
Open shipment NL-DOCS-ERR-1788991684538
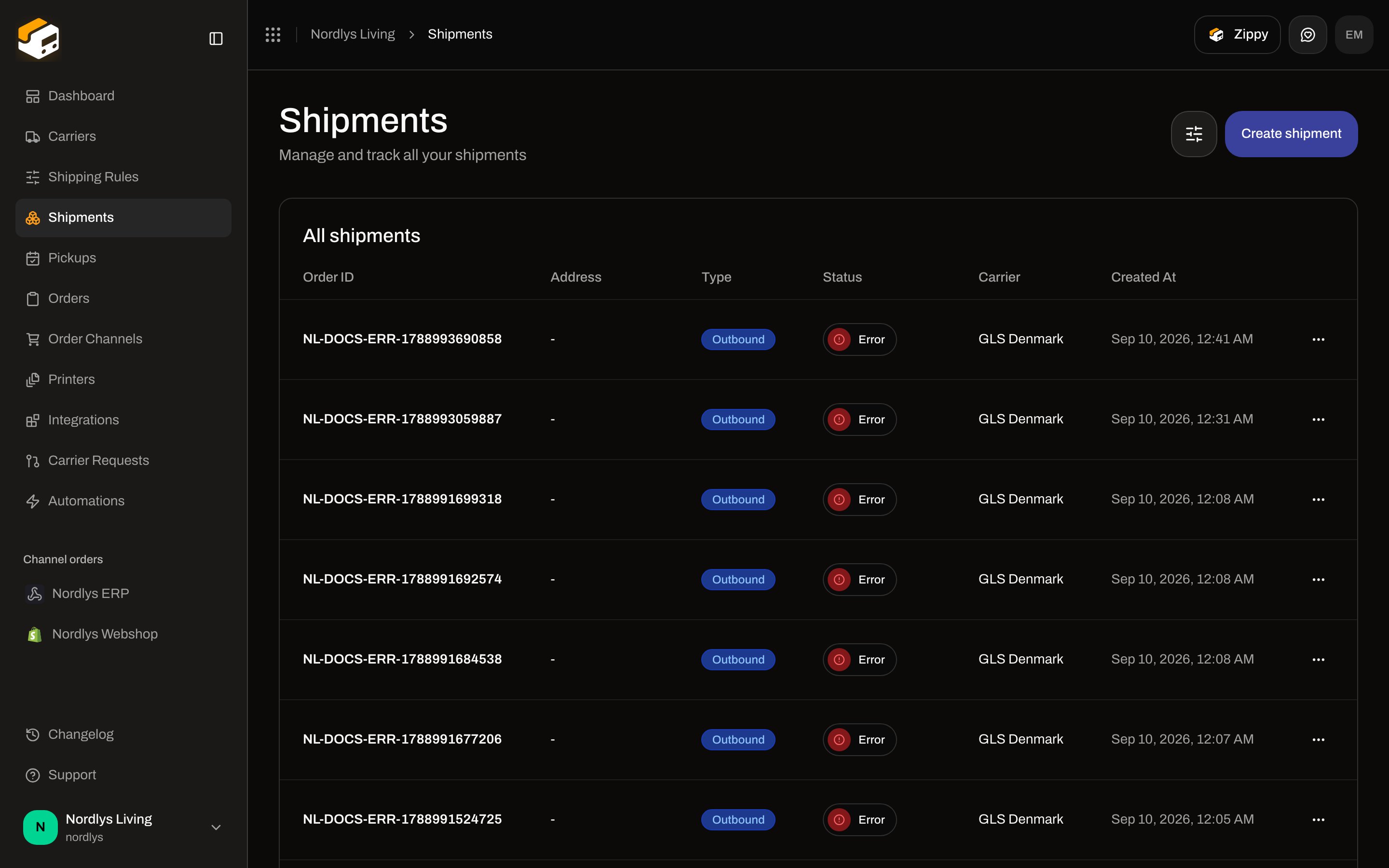pos(402,659)
